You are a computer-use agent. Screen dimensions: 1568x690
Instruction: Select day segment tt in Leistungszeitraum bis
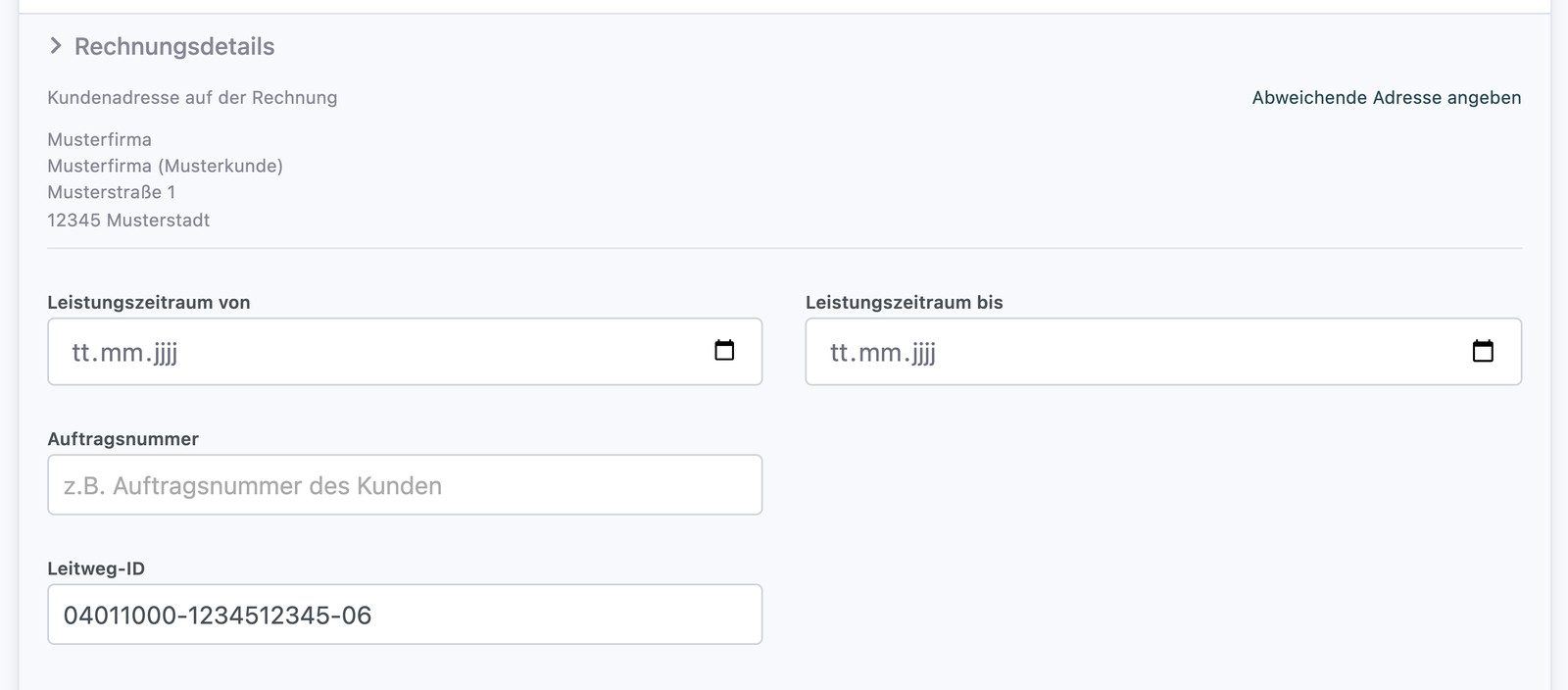[840, 352]
